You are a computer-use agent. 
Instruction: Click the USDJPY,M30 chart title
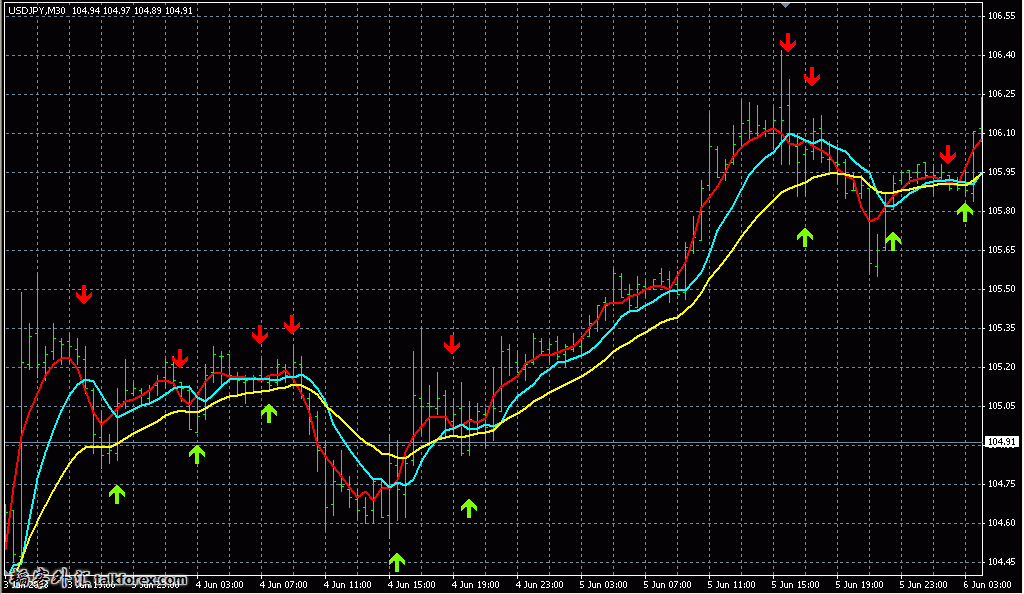(37, 10)
